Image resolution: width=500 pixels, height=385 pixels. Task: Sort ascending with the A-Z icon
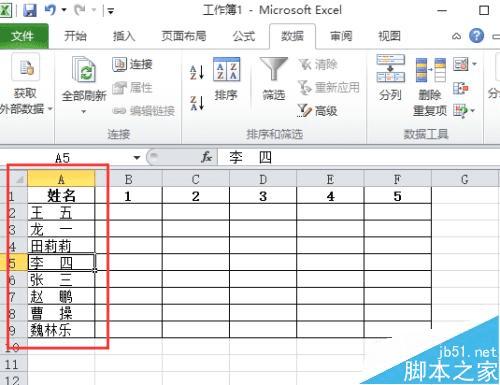pos(197,72)
